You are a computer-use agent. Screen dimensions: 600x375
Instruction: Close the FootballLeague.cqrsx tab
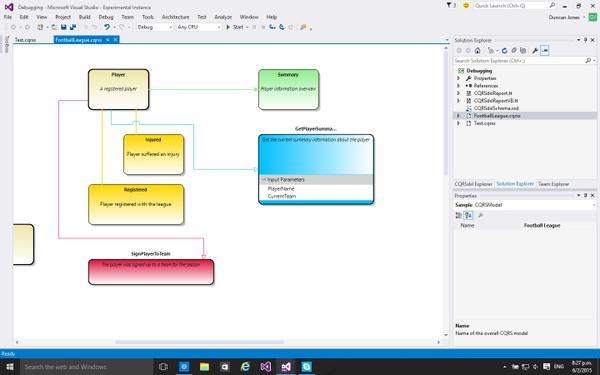(115, 39)
